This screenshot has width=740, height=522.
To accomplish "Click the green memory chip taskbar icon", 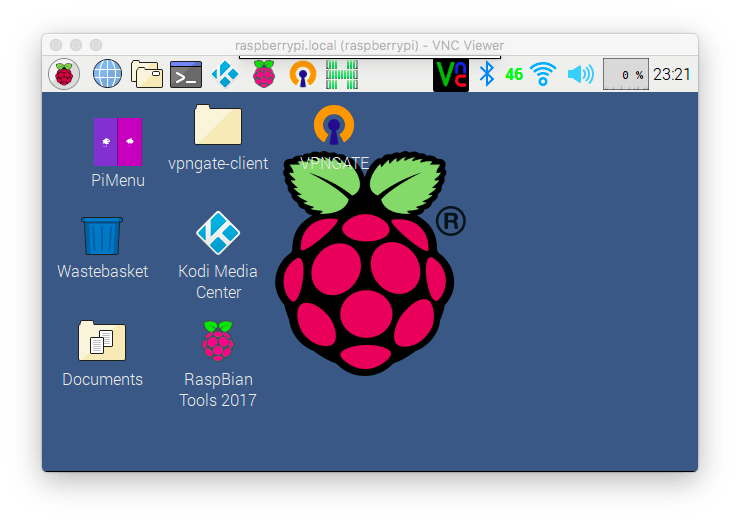I will (342, 74).
